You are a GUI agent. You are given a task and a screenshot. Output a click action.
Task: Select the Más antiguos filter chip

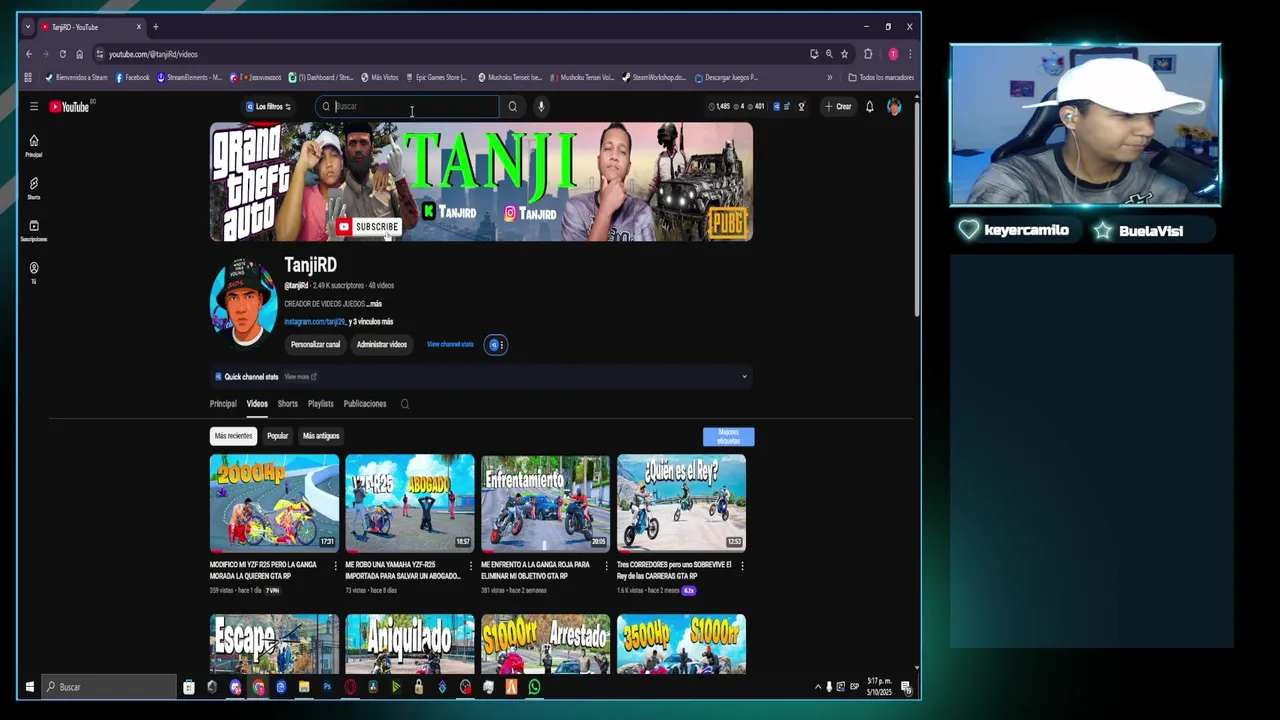coord(321,436)
